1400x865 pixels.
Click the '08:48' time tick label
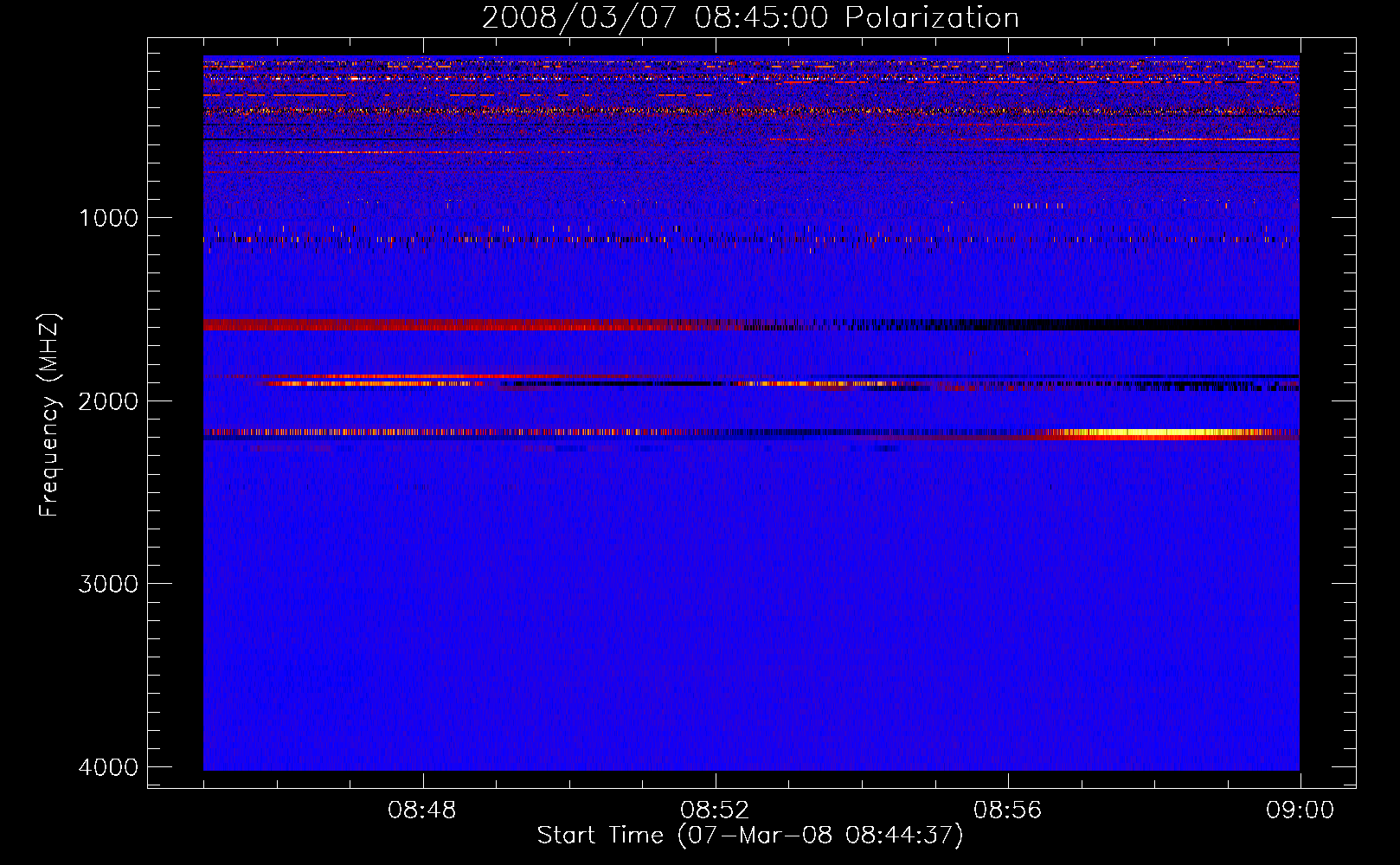pos(422,811)
